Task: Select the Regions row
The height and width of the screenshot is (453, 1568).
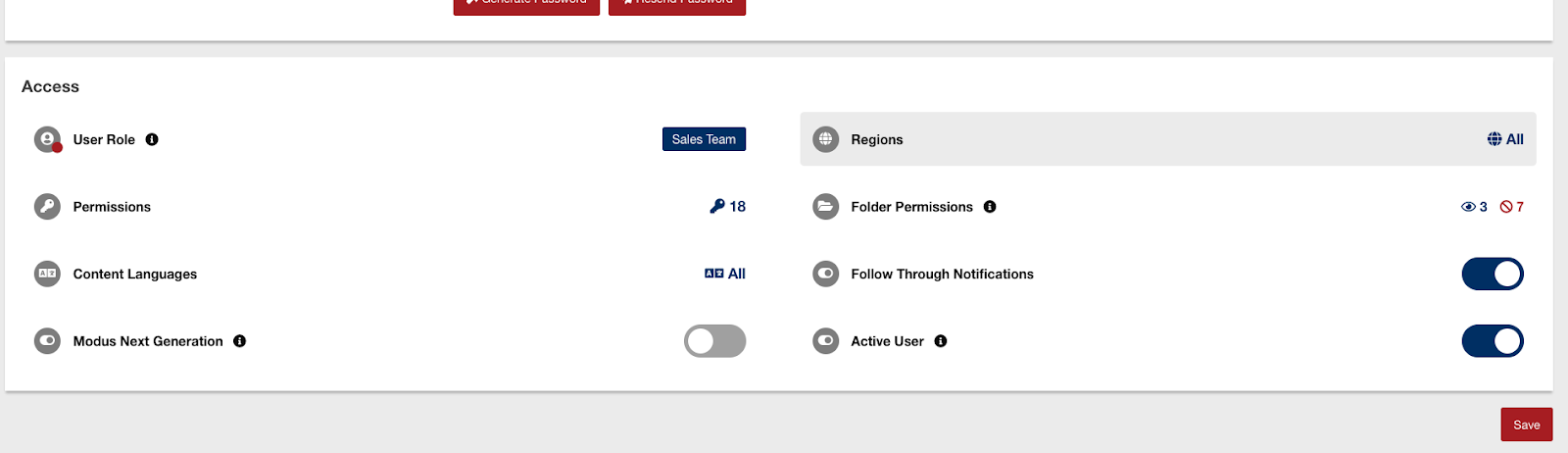Action: tap(1166, 139)
